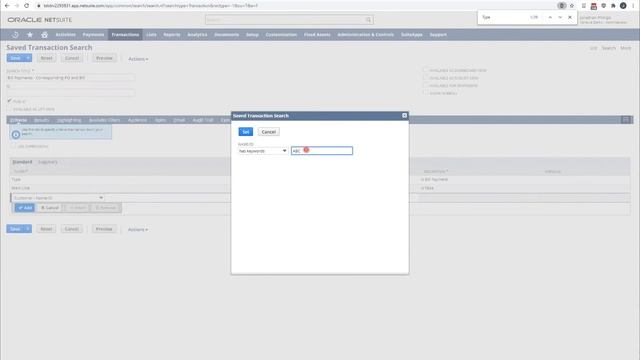Open the Lists menu

coord(151,35)
